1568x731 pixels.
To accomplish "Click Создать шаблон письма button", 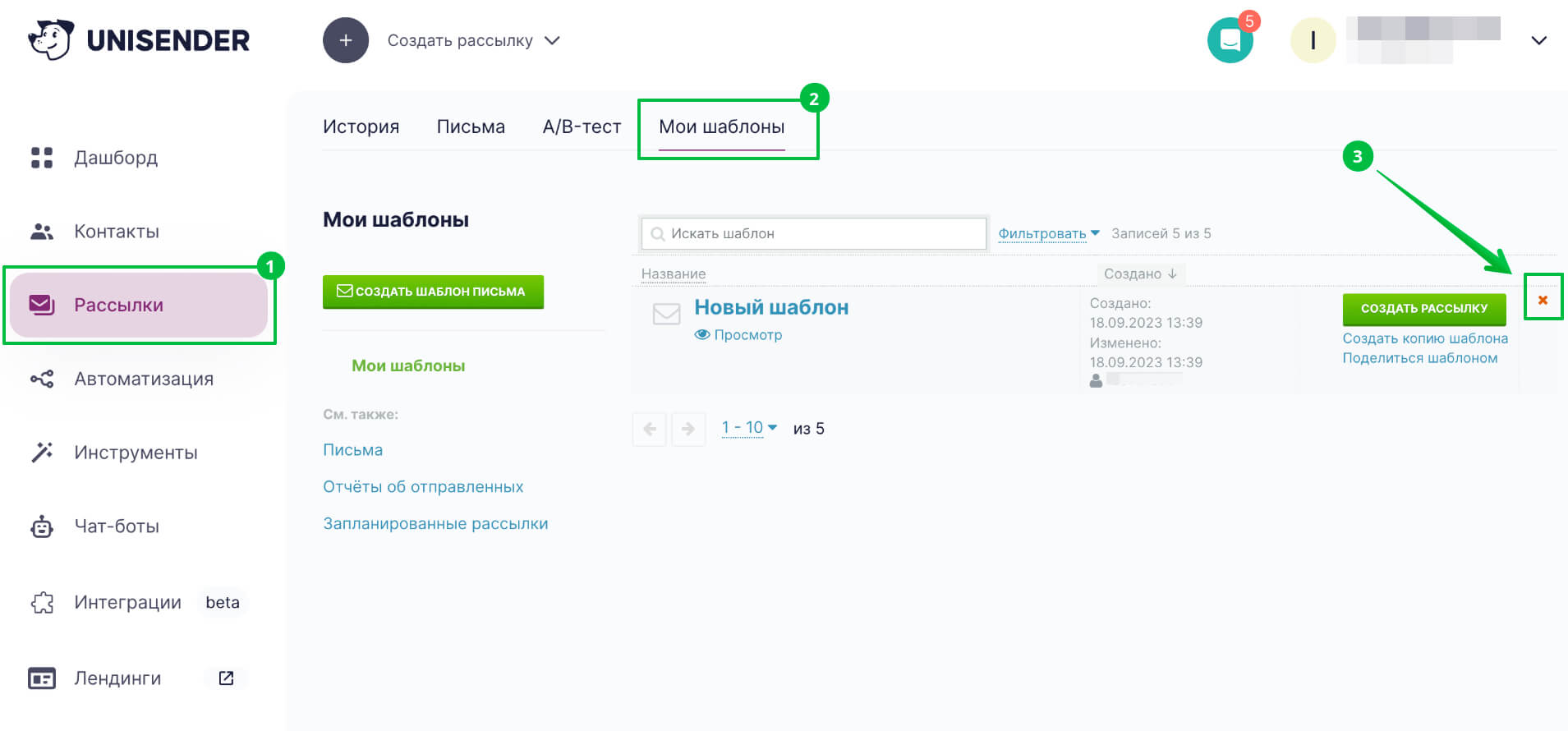I will [x=433, y=292].
